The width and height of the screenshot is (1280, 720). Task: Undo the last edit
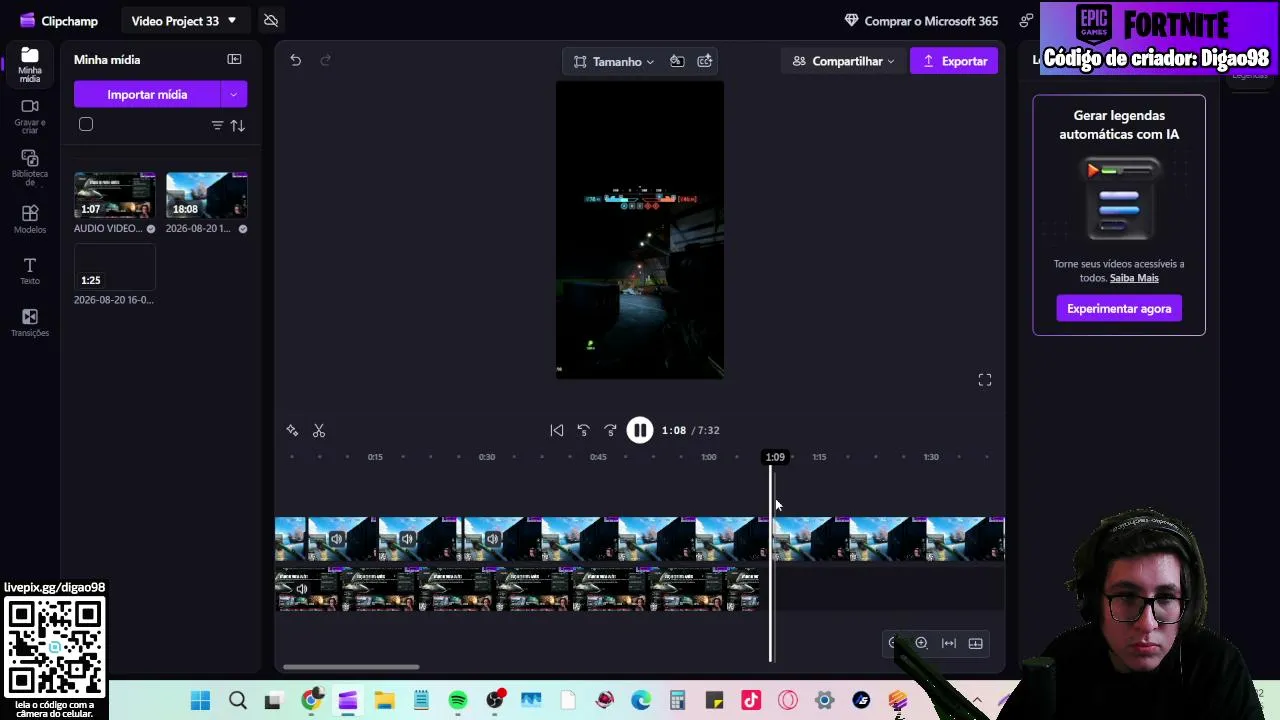[295, 60]
